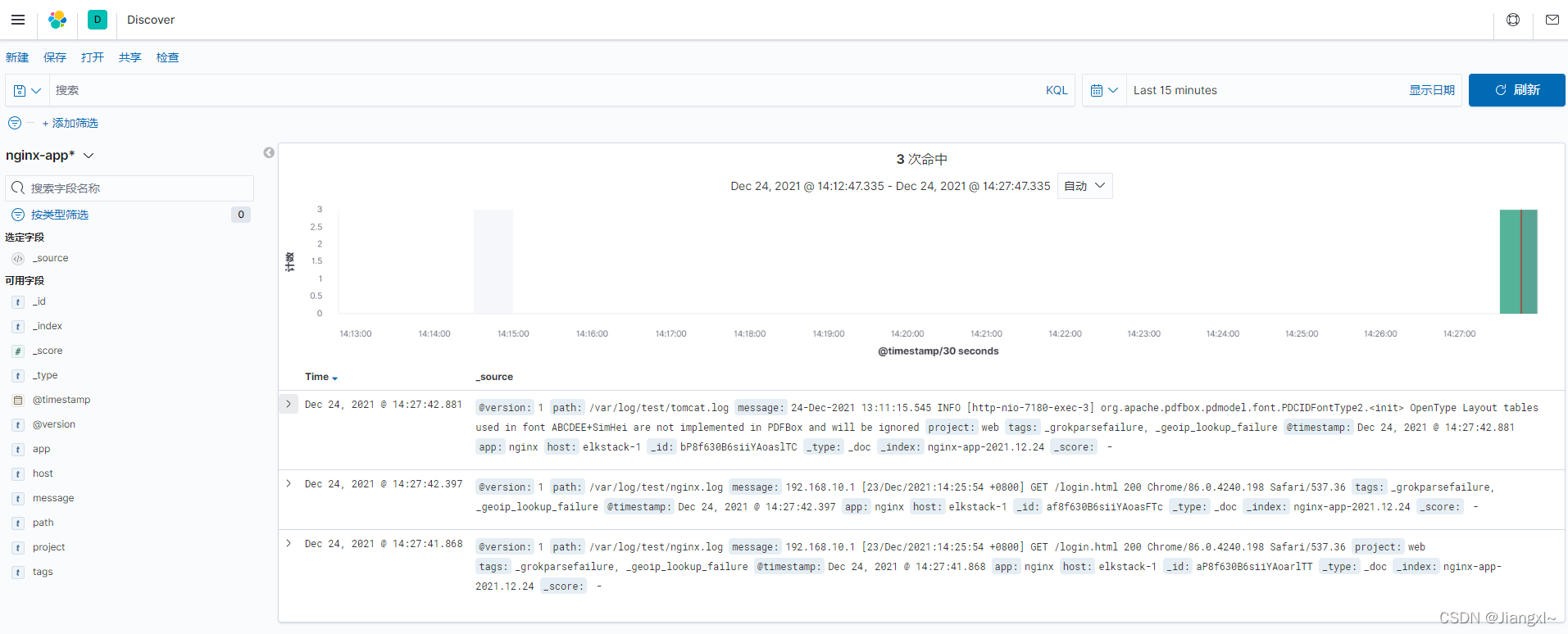
Task: Click the app field type icon
Action: tap(18, 450)
